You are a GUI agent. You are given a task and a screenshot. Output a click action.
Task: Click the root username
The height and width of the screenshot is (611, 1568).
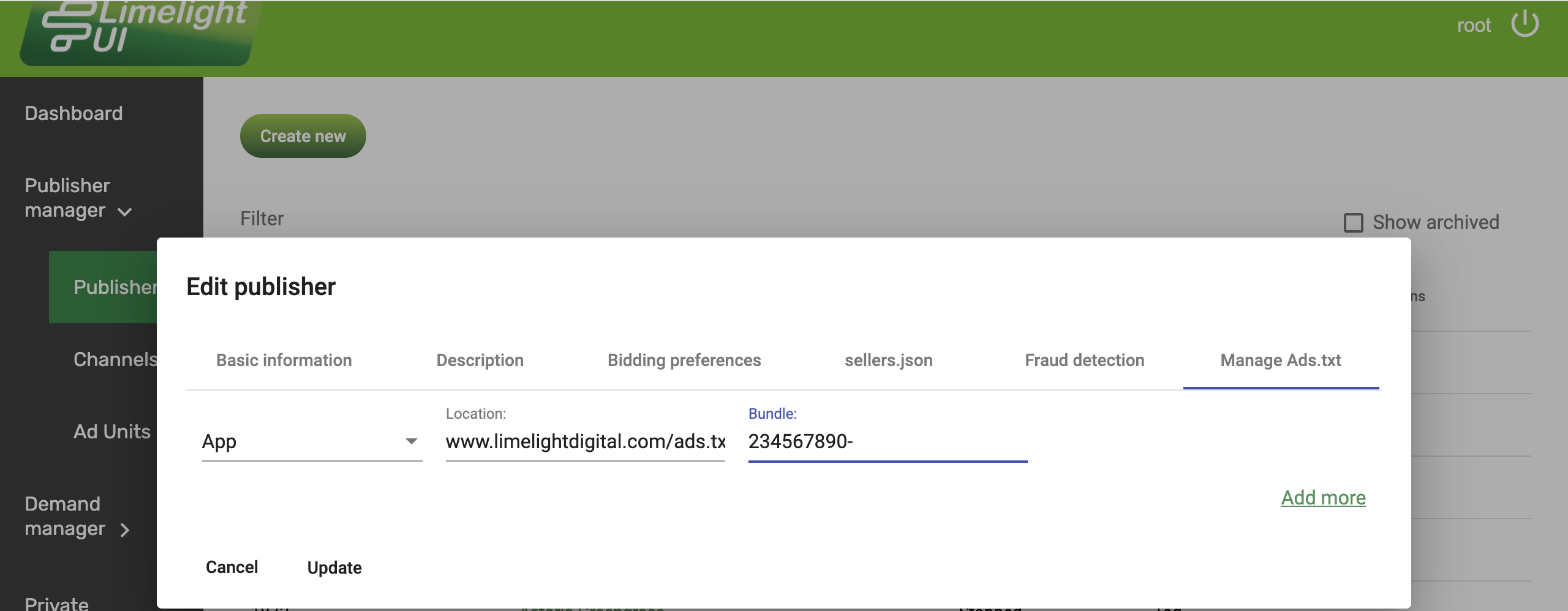pyautogui.click(x=1473, y=26)
